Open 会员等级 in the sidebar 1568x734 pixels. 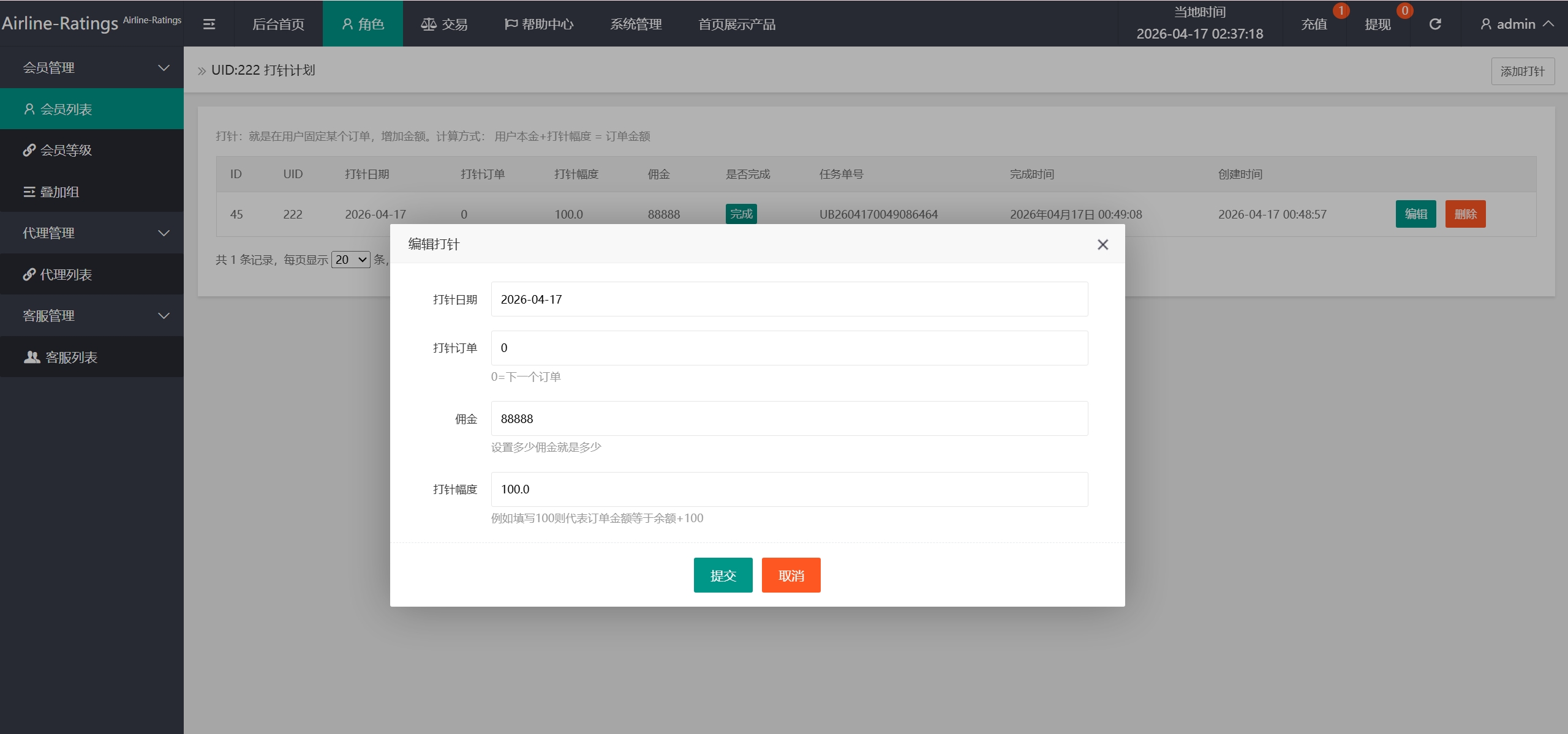(66, 150)
